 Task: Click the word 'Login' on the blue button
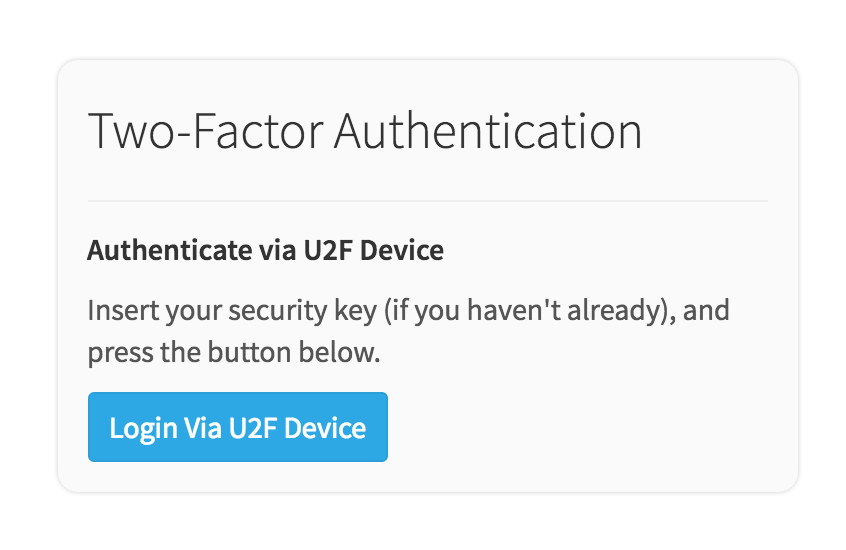(143, 428)
